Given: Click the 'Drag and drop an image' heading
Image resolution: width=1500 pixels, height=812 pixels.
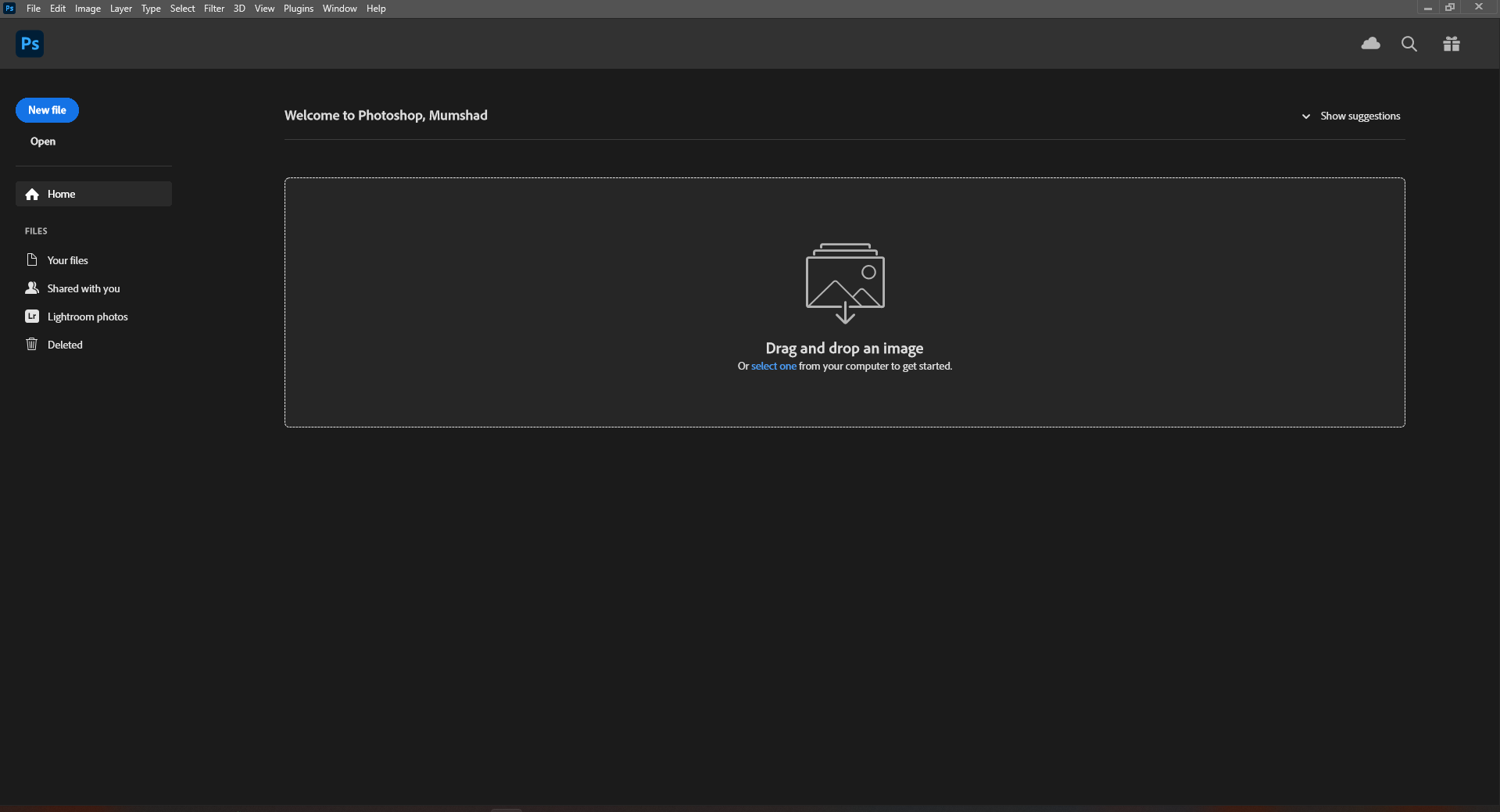Looking at the screenshot, I should [x=844, y=349].
